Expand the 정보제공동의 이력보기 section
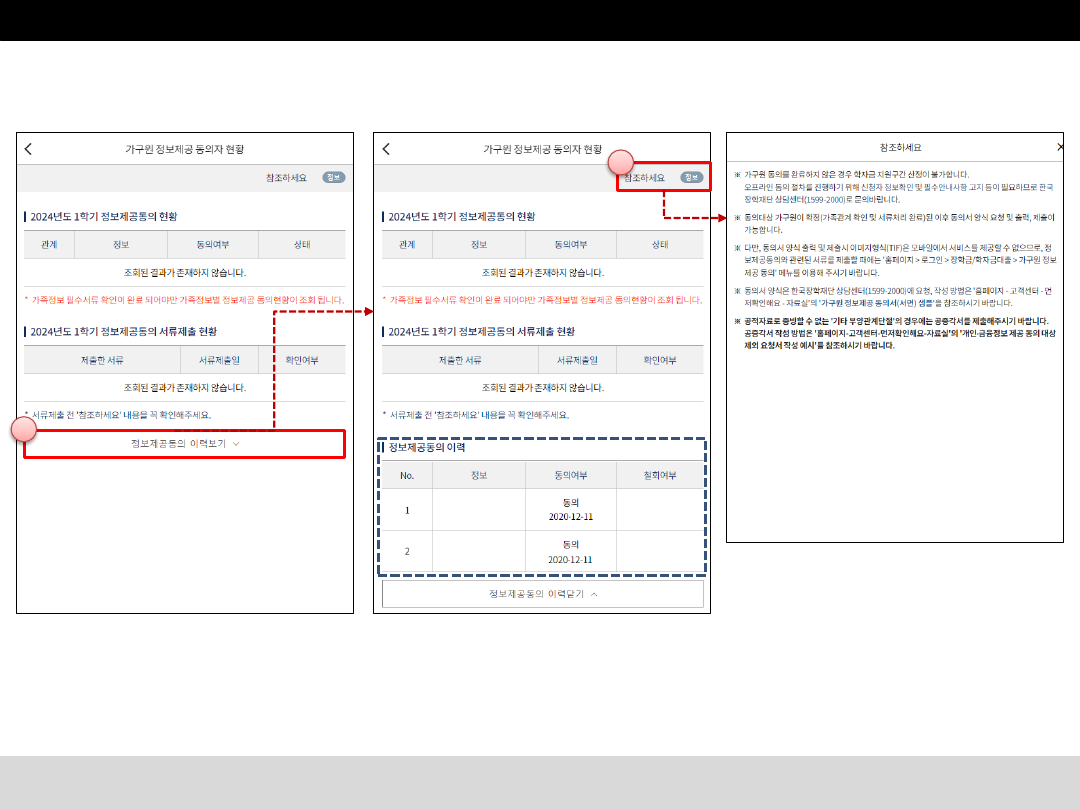This screenshot has width=1080, height=810. (x=184, y=443)
